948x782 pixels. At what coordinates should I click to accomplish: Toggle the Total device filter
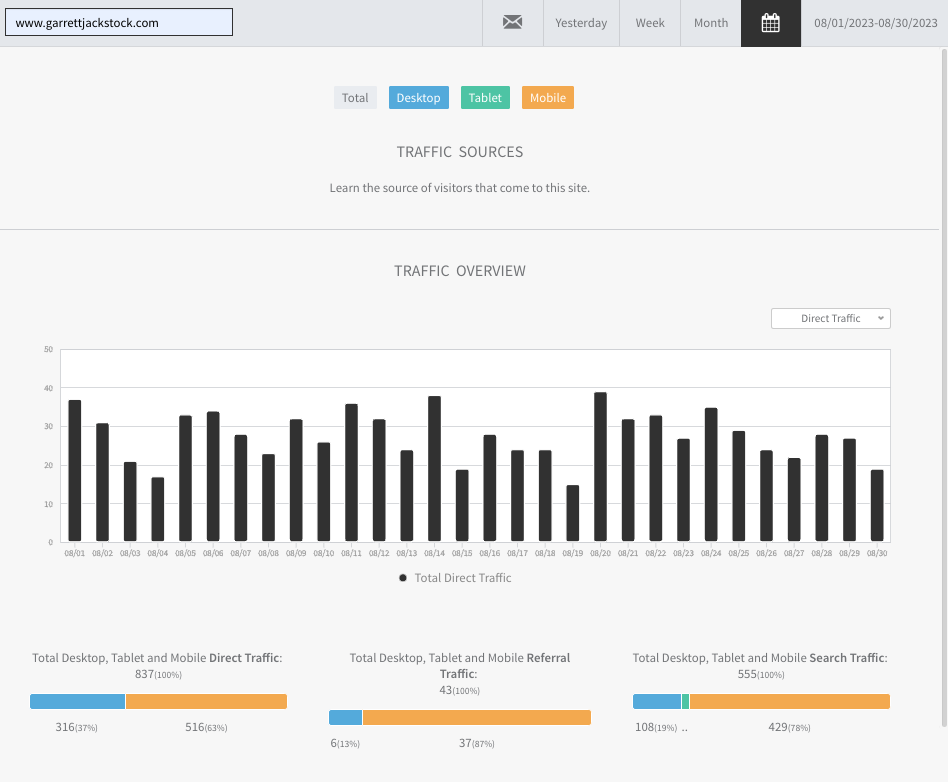coord(355,97)
